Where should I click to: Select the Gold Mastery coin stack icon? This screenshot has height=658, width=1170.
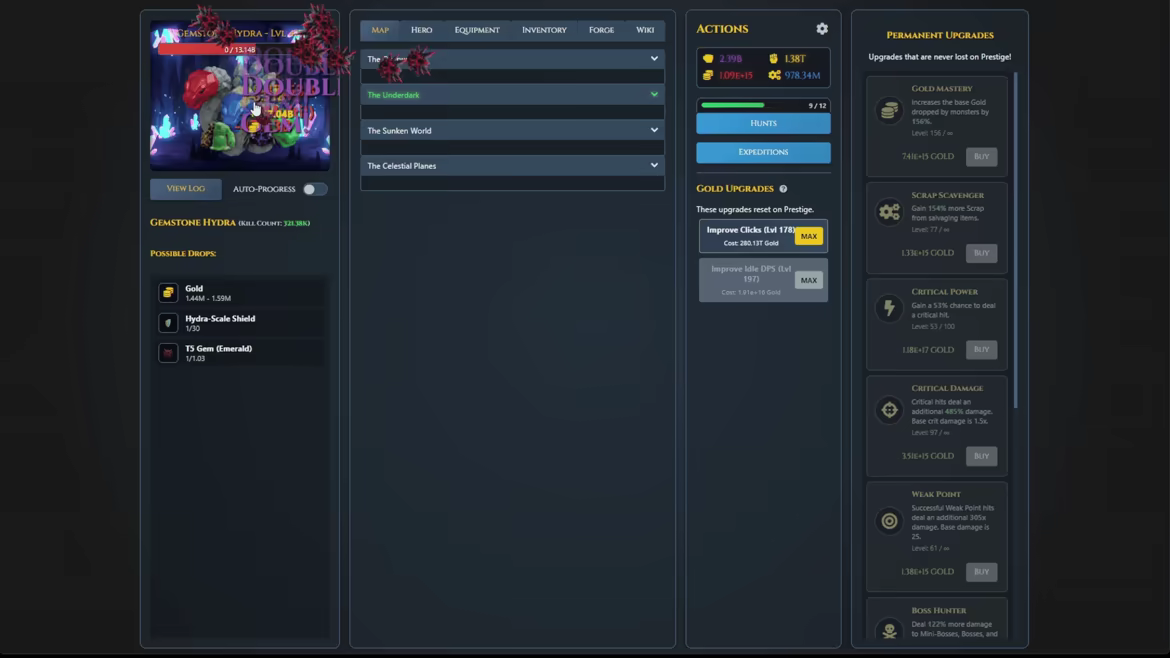click(x=889, y=111)
